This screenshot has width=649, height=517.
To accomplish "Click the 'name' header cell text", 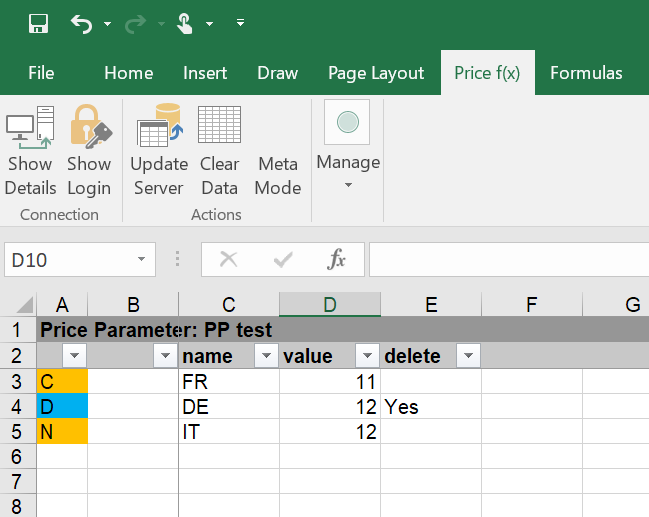I will click(x=207, y=356).
